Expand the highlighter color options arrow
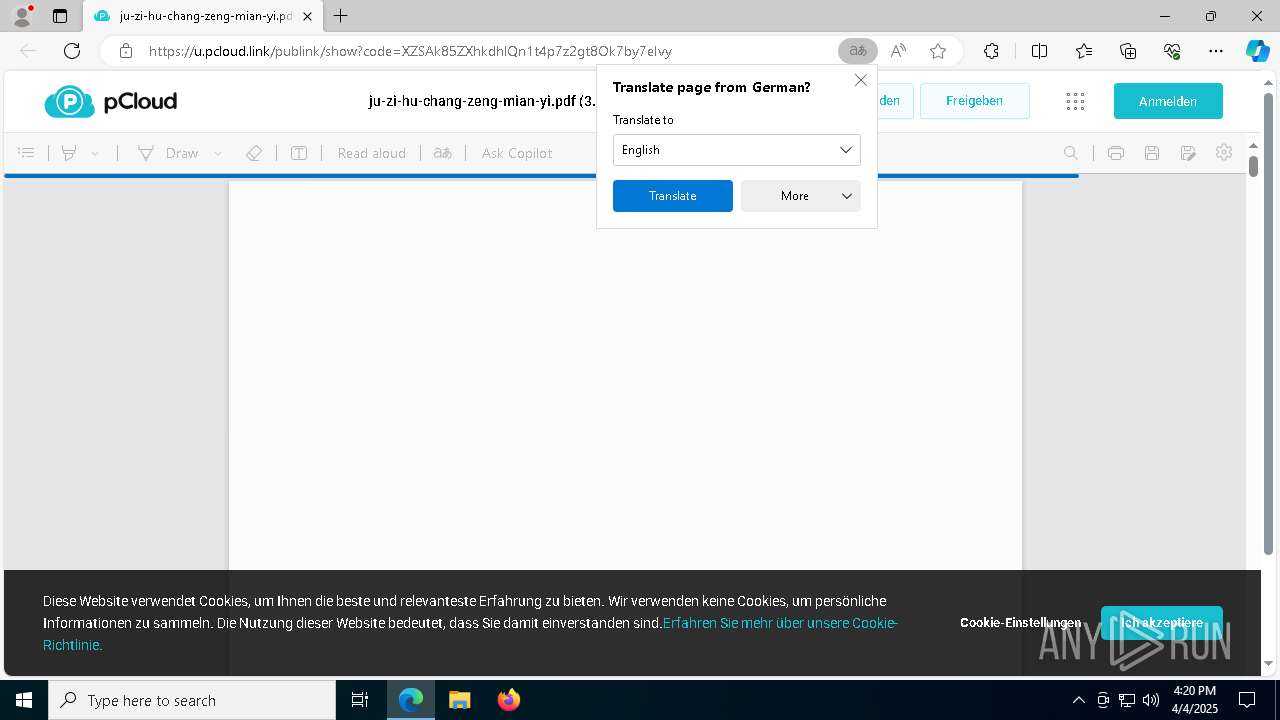Screen dimensions: 1280x720 coord(95,153)
